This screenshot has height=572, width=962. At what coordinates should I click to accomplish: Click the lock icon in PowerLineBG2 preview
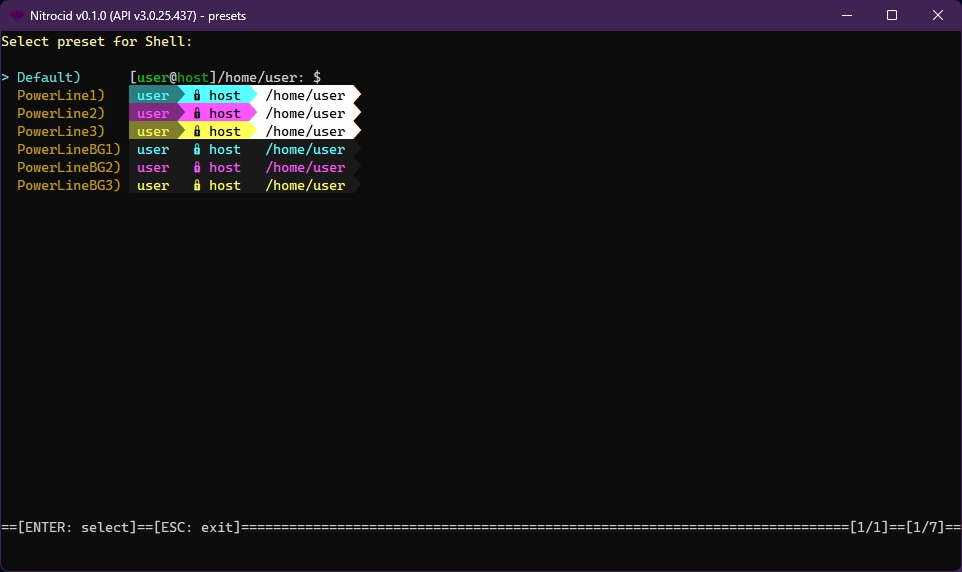[197, 168]
